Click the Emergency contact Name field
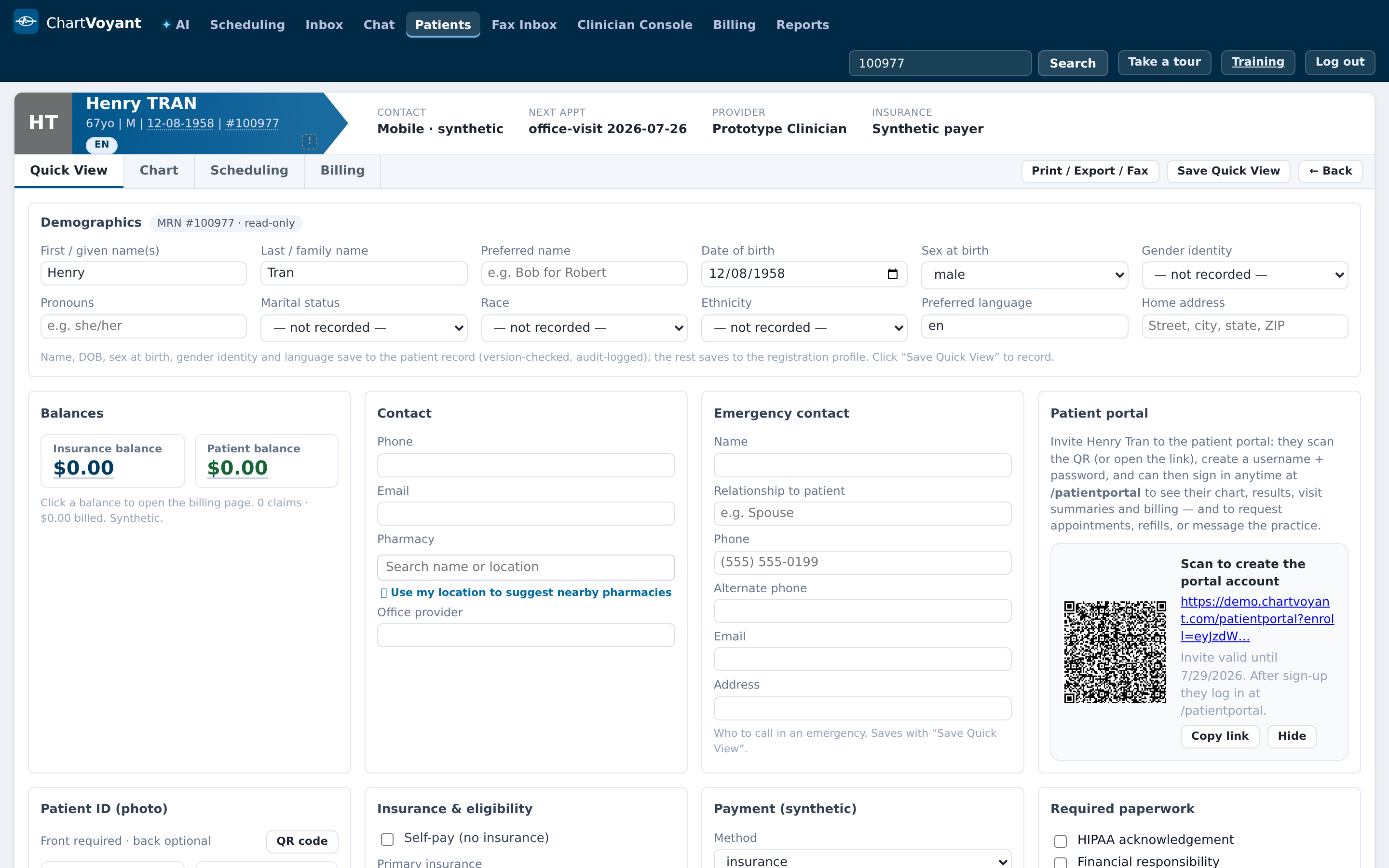The image size is (1389, 868). (863, 465)
